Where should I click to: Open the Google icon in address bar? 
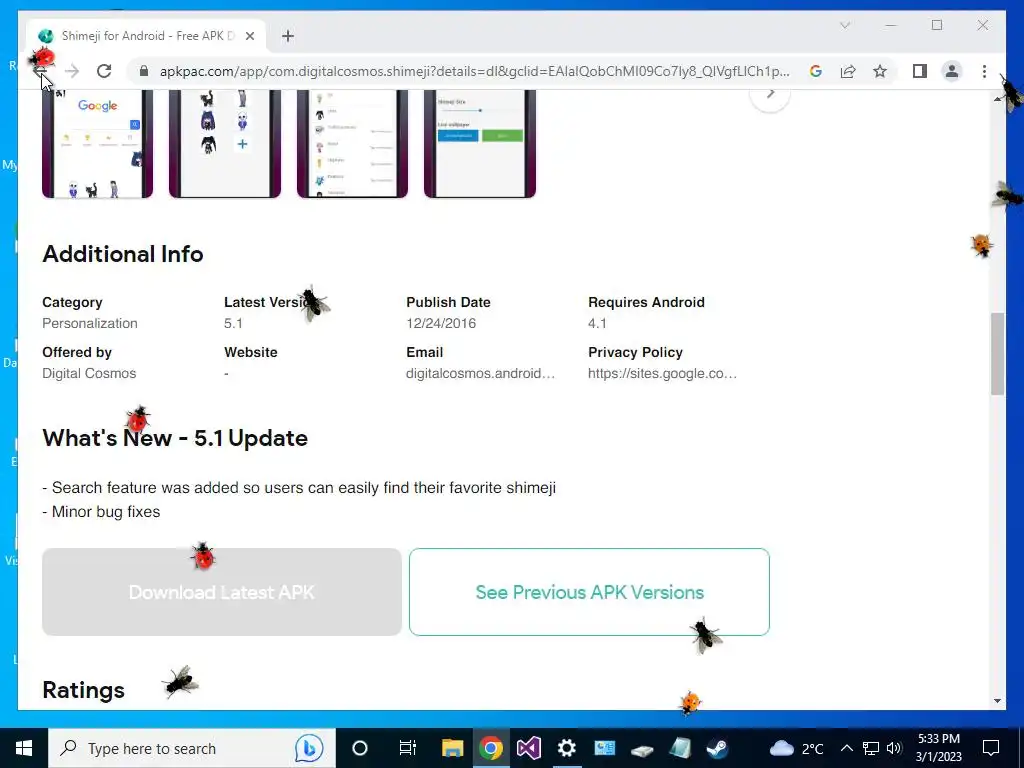click(x=816, y=71)
